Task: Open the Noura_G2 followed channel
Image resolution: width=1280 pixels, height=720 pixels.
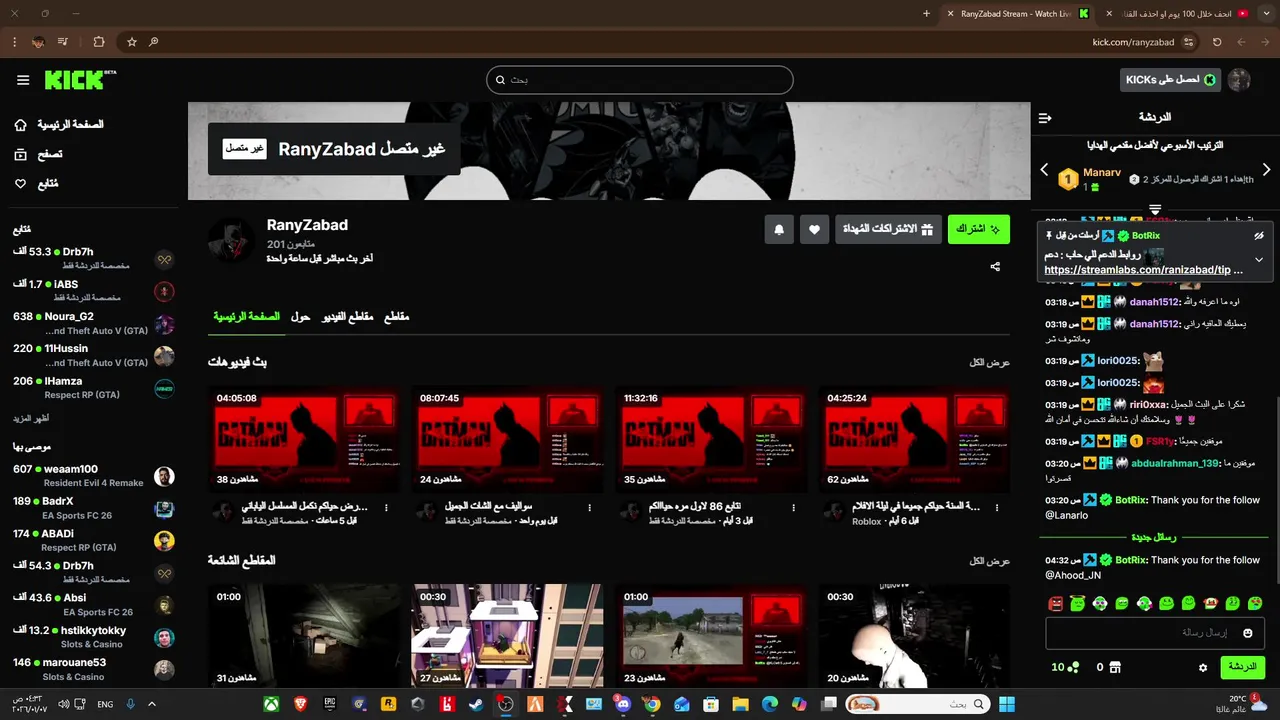Action: click(x=94, y=323)
